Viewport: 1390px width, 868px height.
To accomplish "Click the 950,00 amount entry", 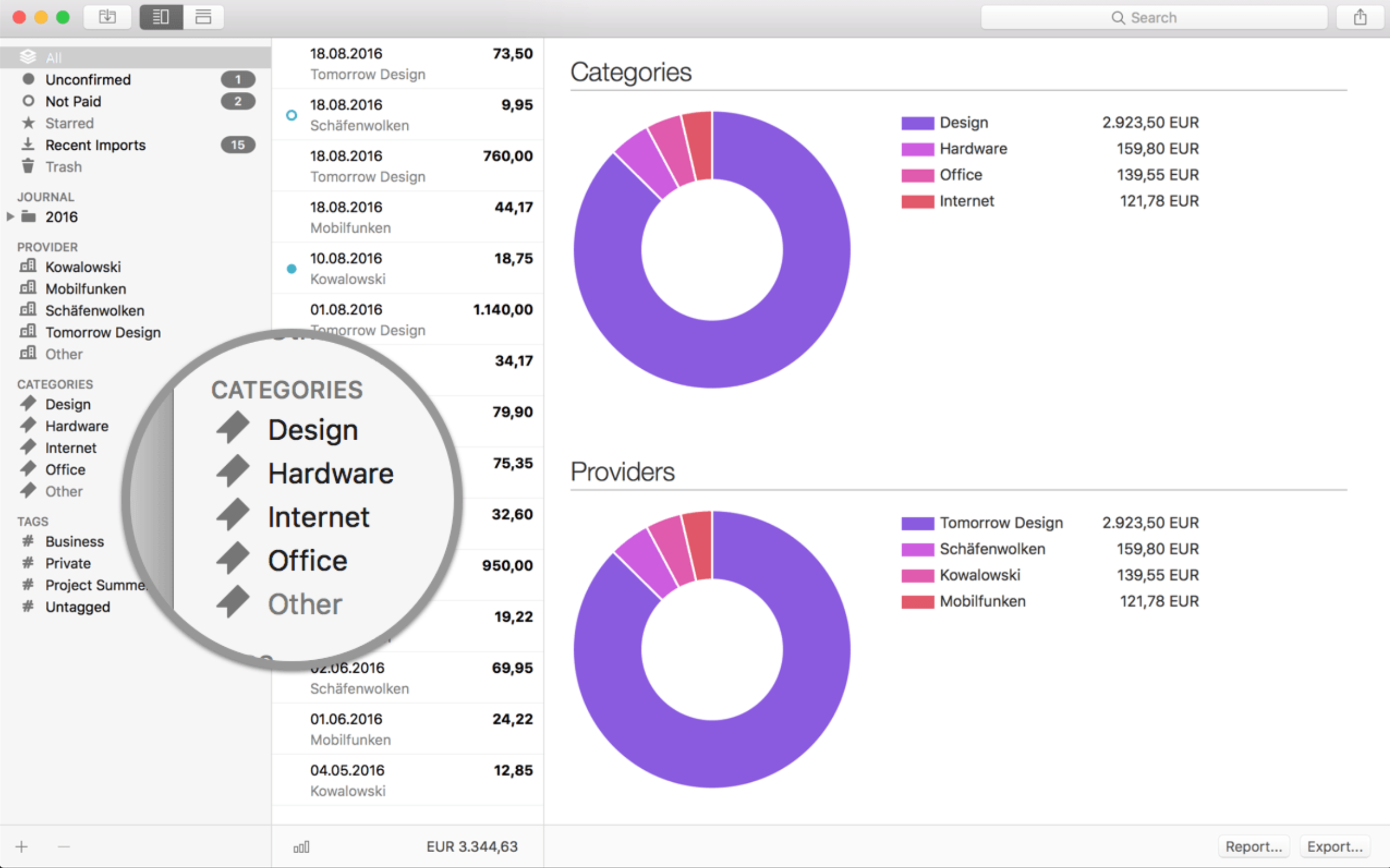I will click(x=507, y=566).
